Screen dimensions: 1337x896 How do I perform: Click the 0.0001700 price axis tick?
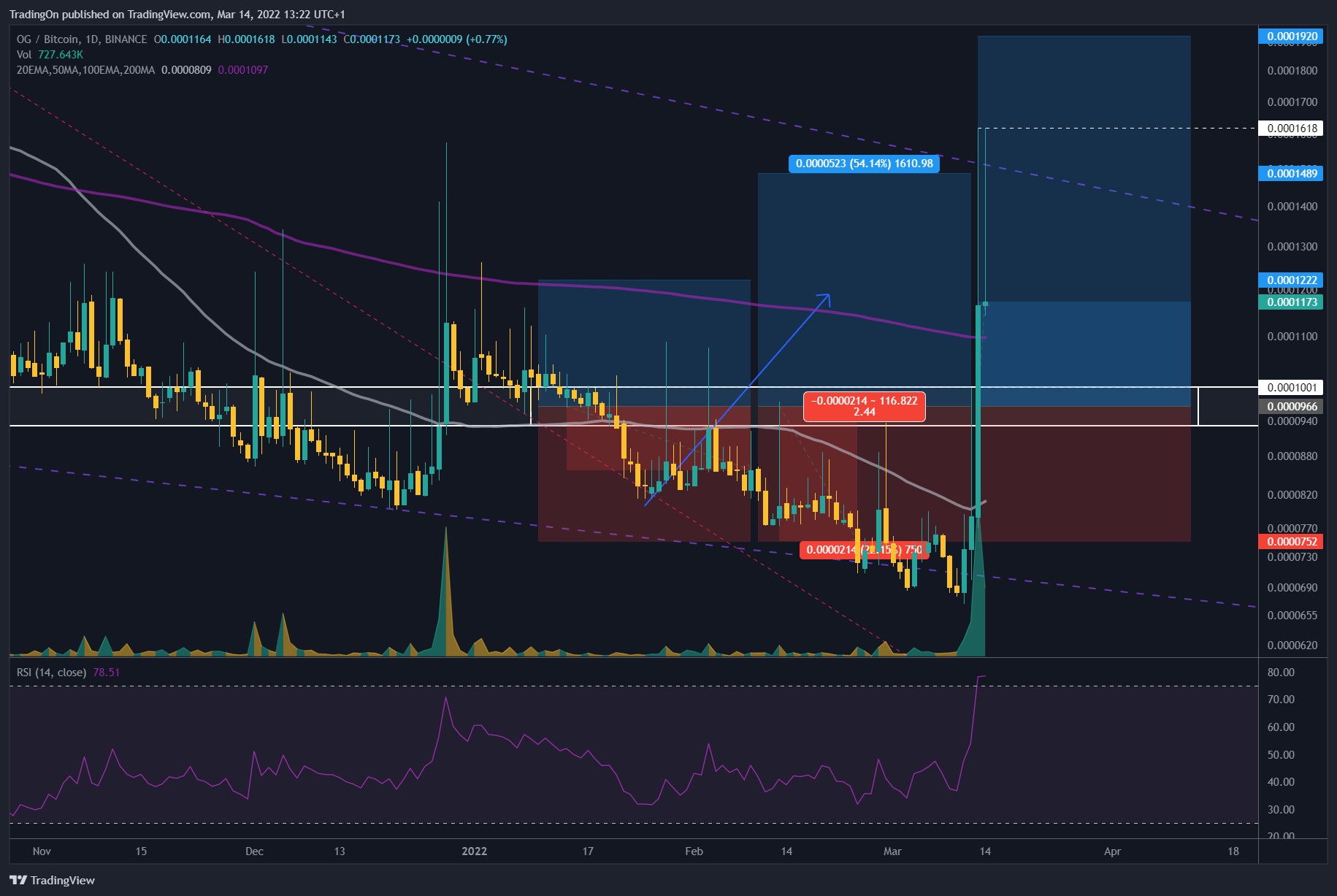(x=1292, y=102)
